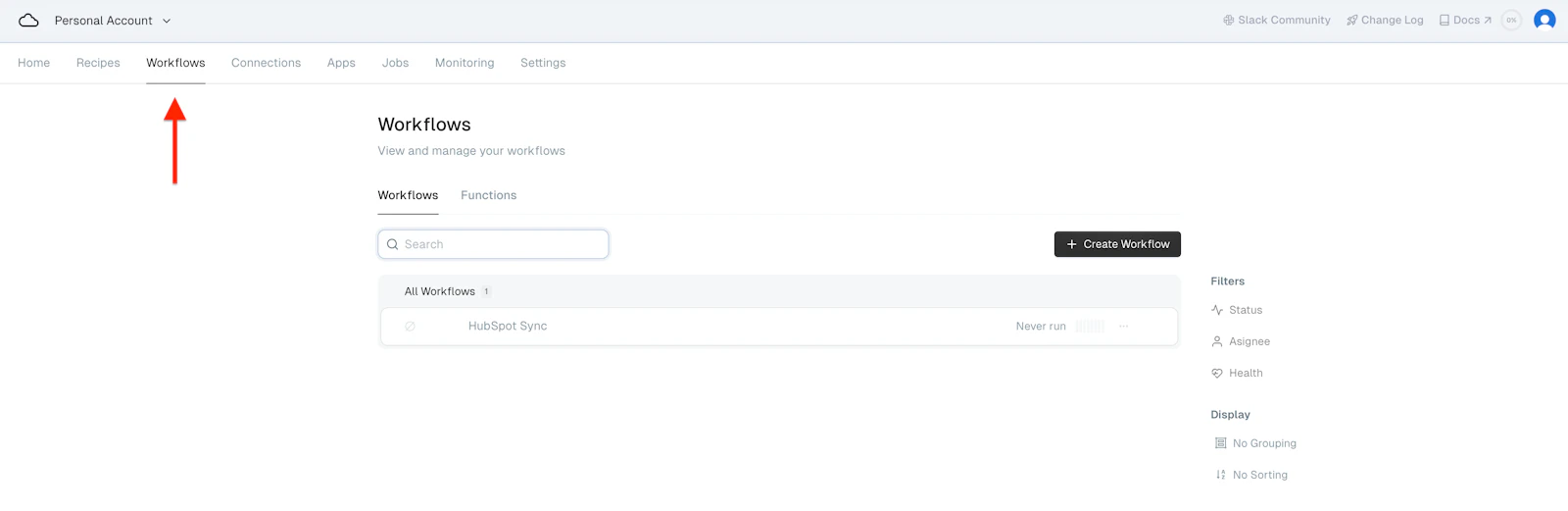This screenshot has width=1568, height=511.
Task: Click the HubSpot Sync disabled status icon
Action: click(x=410, y=327)
